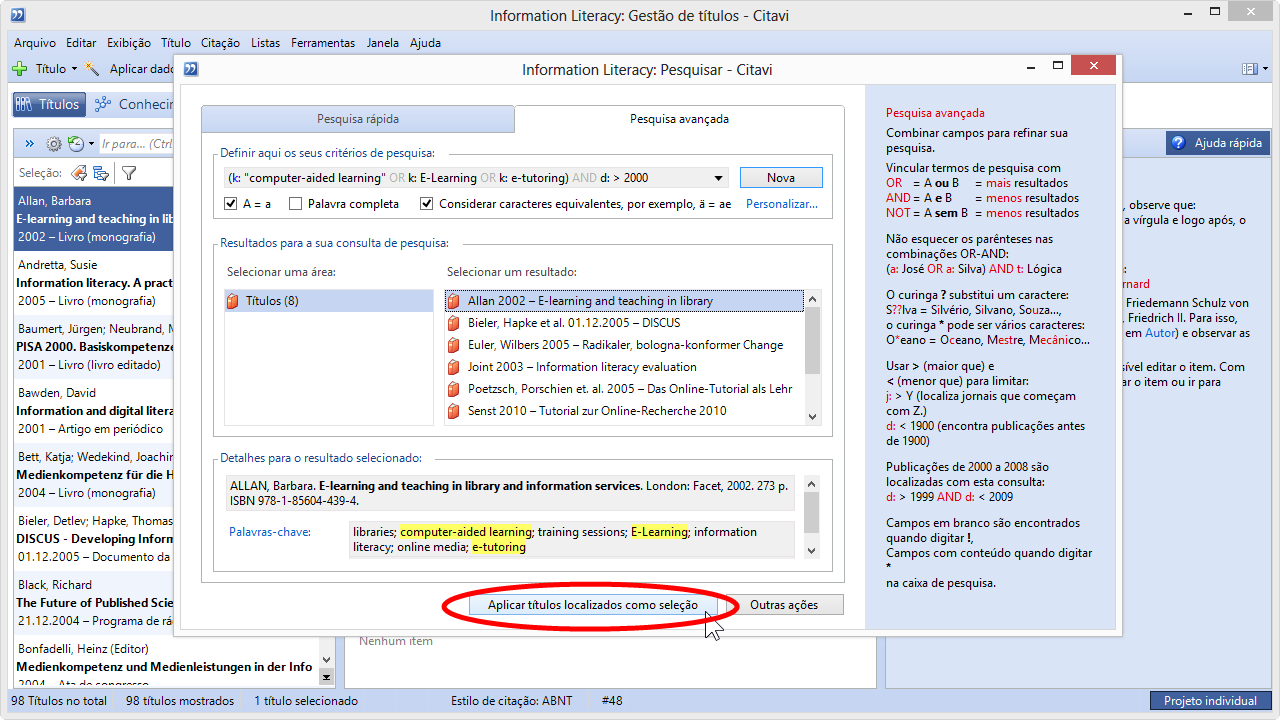Image resolution: width=1280 pixels, height=720 pixels.
Task: Click book icon next to Títulos (8)
Action: click(x=234, y=301)
